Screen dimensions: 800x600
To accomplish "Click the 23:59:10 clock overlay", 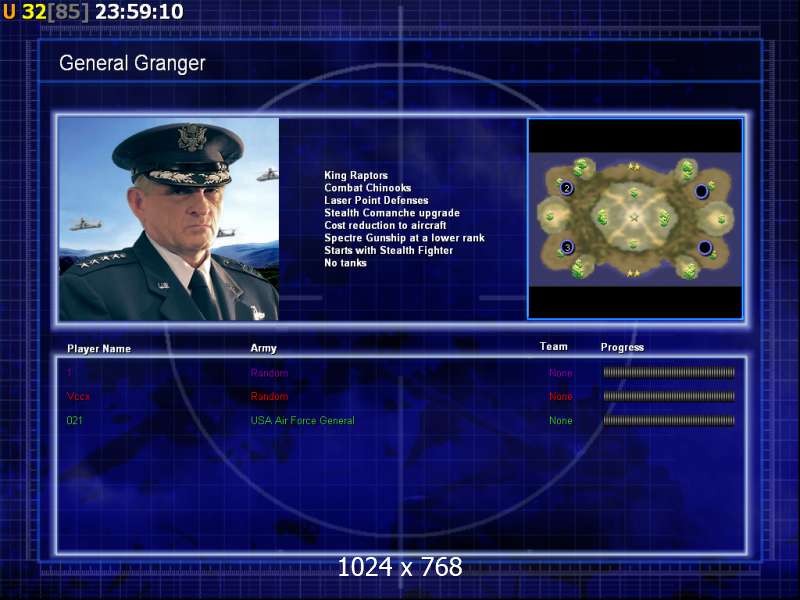I will click(139, 11).
